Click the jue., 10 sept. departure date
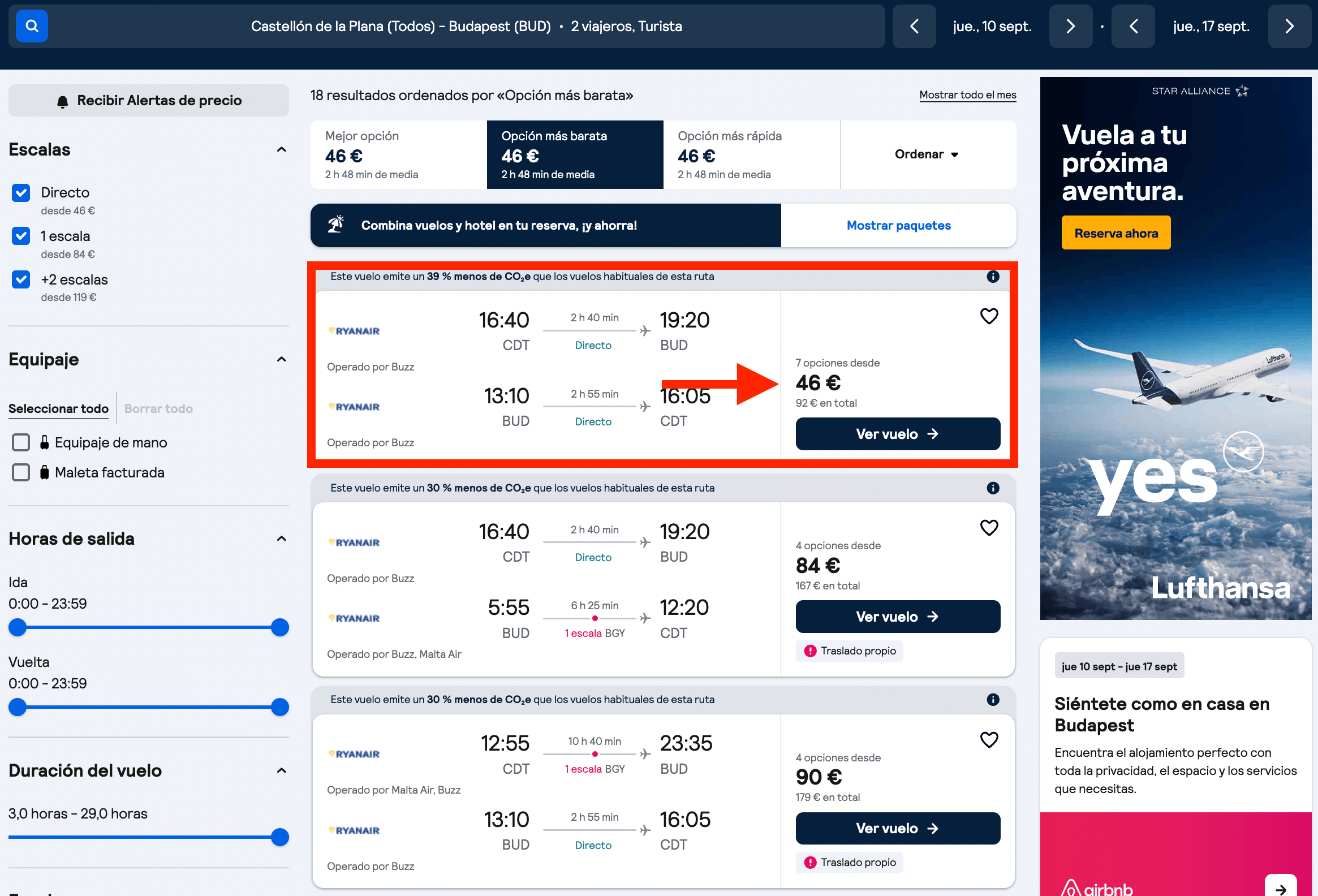Viewport: 1318px width, 896px height. [992, 26]
